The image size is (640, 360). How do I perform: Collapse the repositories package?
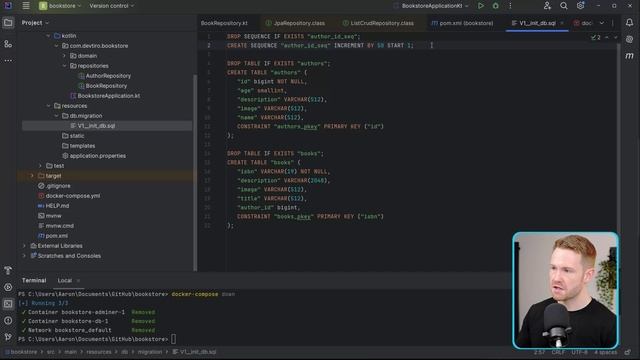click(x=64, y=66)
